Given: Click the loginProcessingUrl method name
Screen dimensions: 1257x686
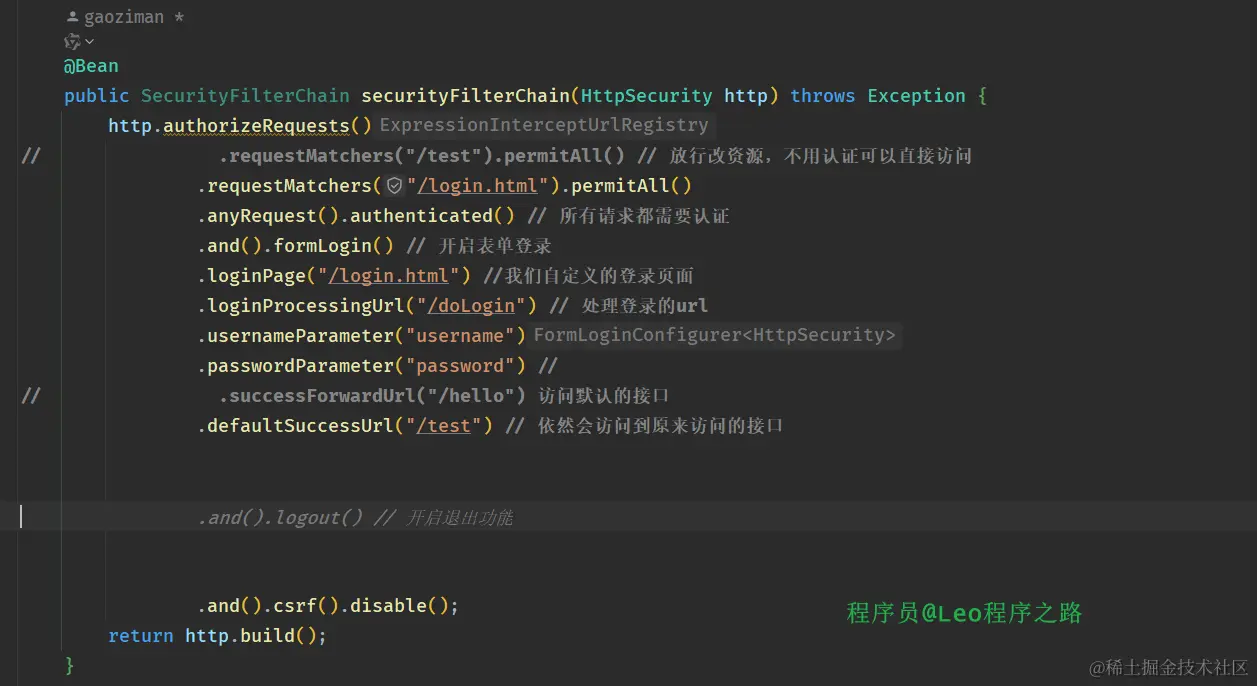Looking at the screenshot, I should click(306, 306).
